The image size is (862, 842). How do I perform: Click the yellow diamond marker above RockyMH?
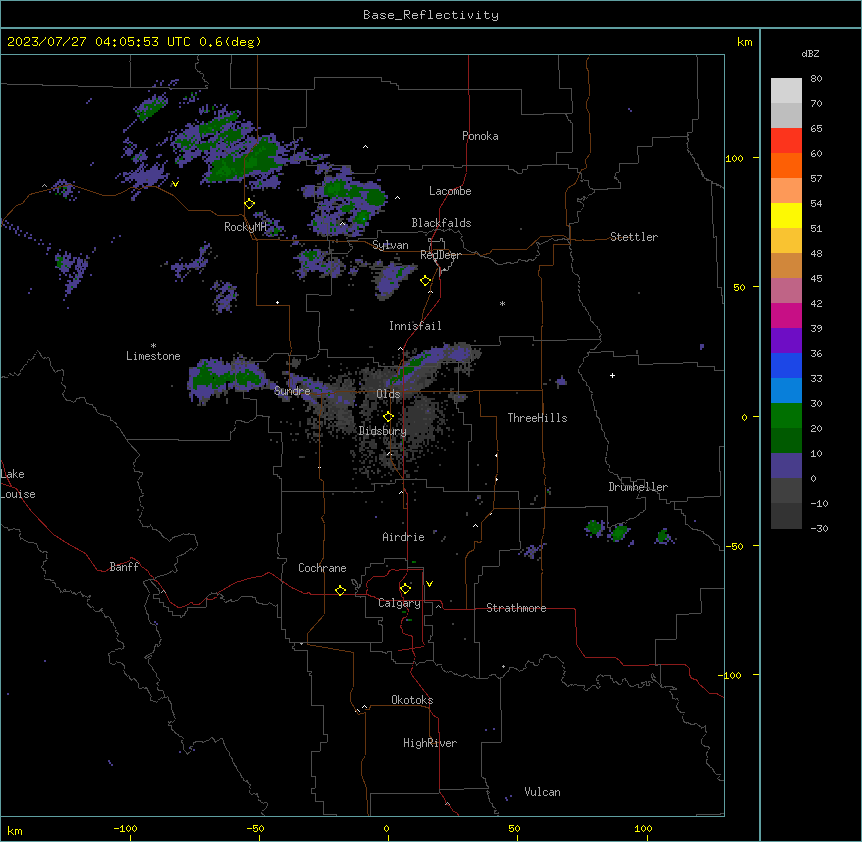pyautogui.click(x=250, y=204)
